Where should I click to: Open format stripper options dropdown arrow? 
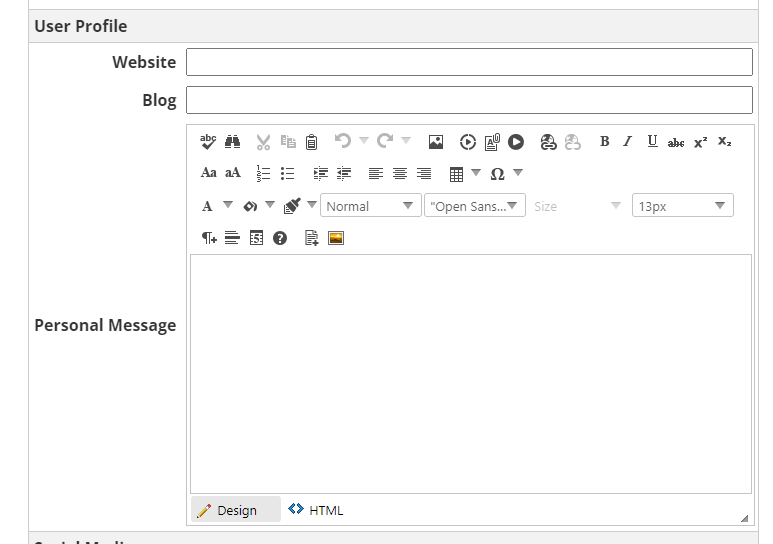point(312,204)
